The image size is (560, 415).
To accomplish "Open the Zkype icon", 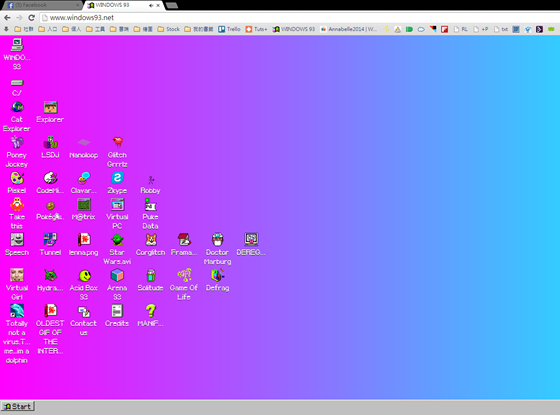I will tap(117, 178).
